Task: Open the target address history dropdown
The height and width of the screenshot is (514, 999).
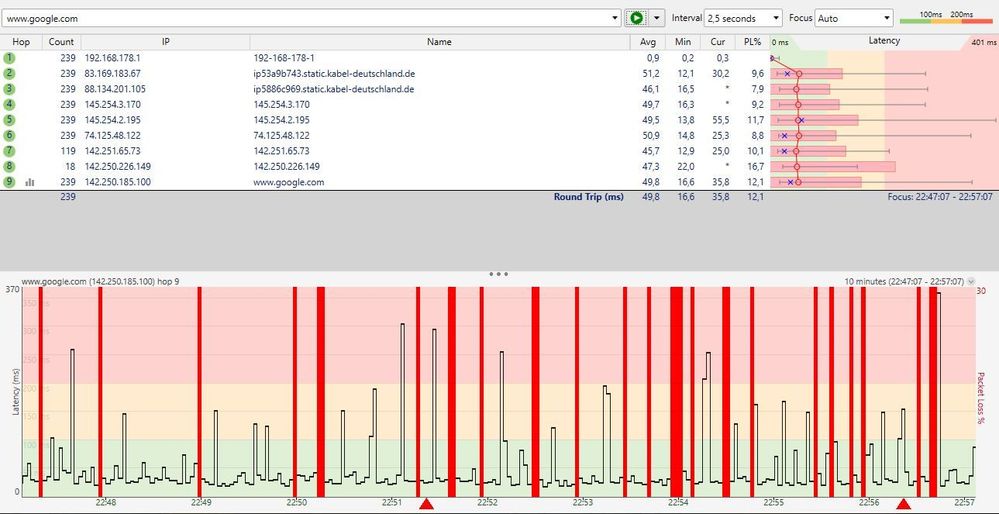Action: 614,18
